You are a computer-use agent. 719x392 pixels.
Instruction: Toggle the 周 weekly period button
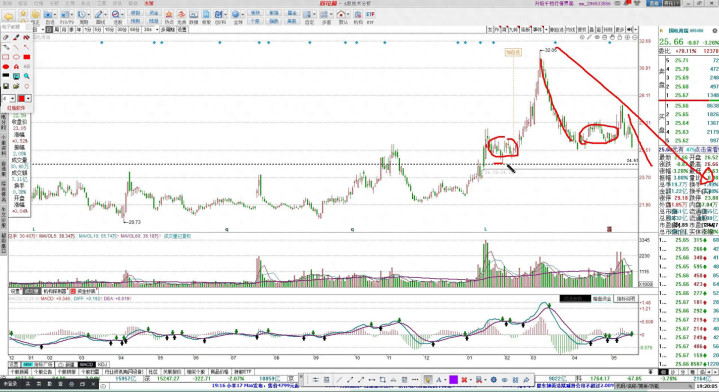point(56,29)
